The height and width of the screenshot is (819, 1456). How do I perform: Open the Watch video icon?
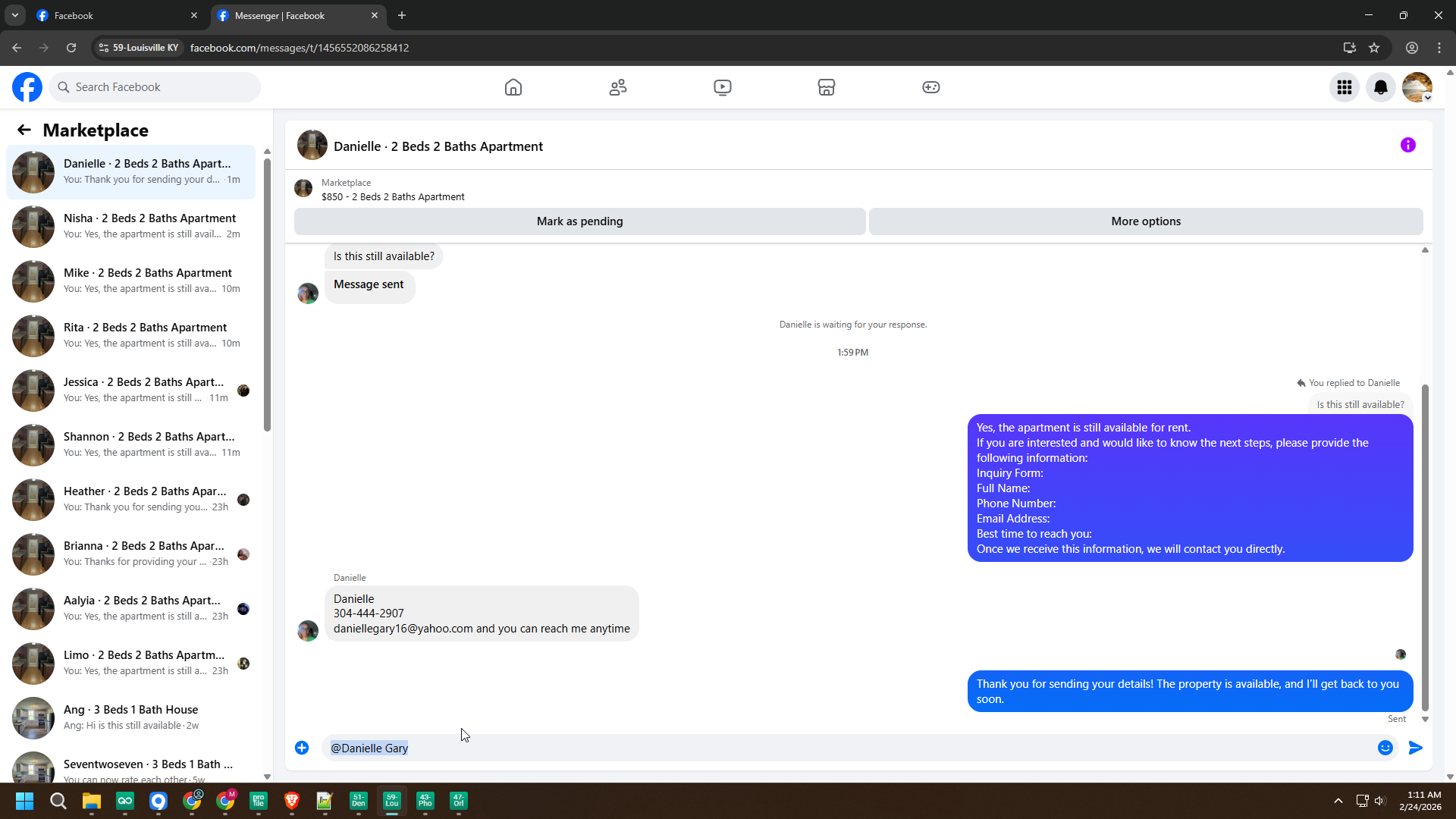click(x=723, y=87)
